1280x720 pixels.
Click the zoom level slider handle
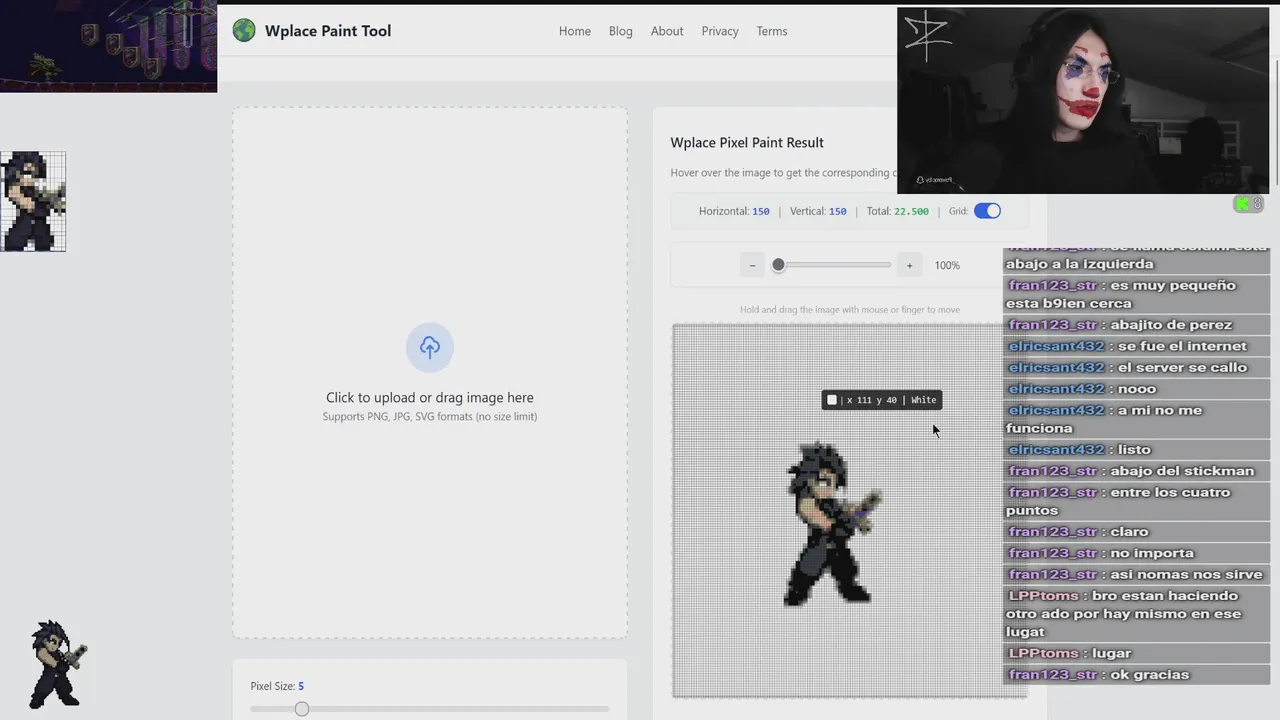[778, 265]
